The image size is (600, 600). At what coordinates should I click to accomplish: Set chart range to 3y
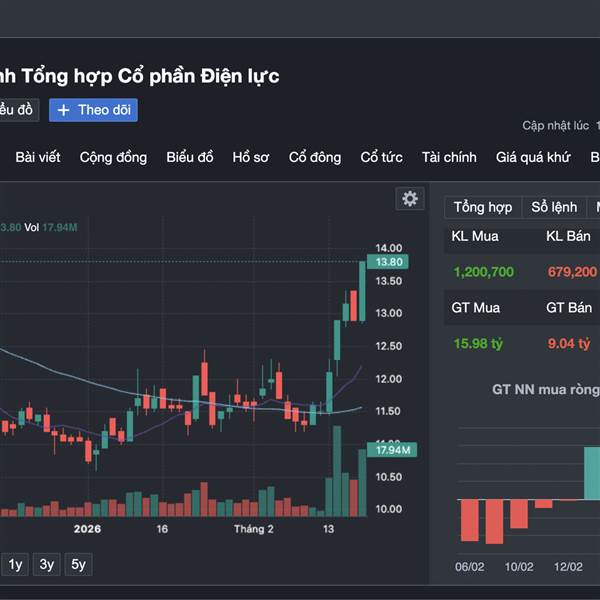tap(46, 564)
